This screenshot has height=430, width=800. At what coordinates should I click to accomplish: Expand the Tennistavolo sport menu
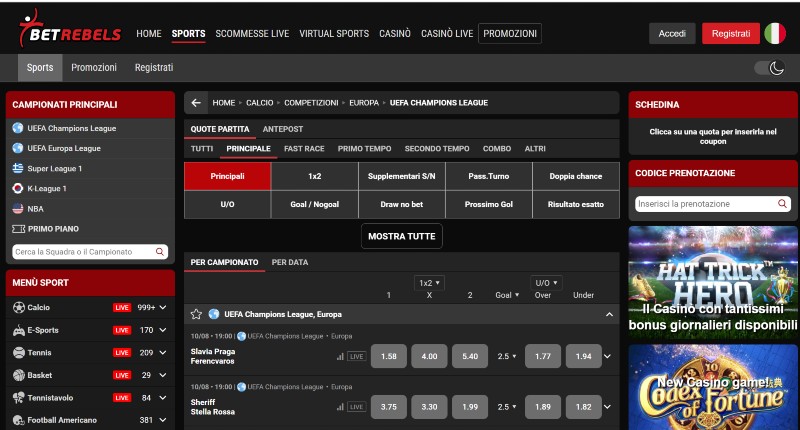(x=163, y=397)
